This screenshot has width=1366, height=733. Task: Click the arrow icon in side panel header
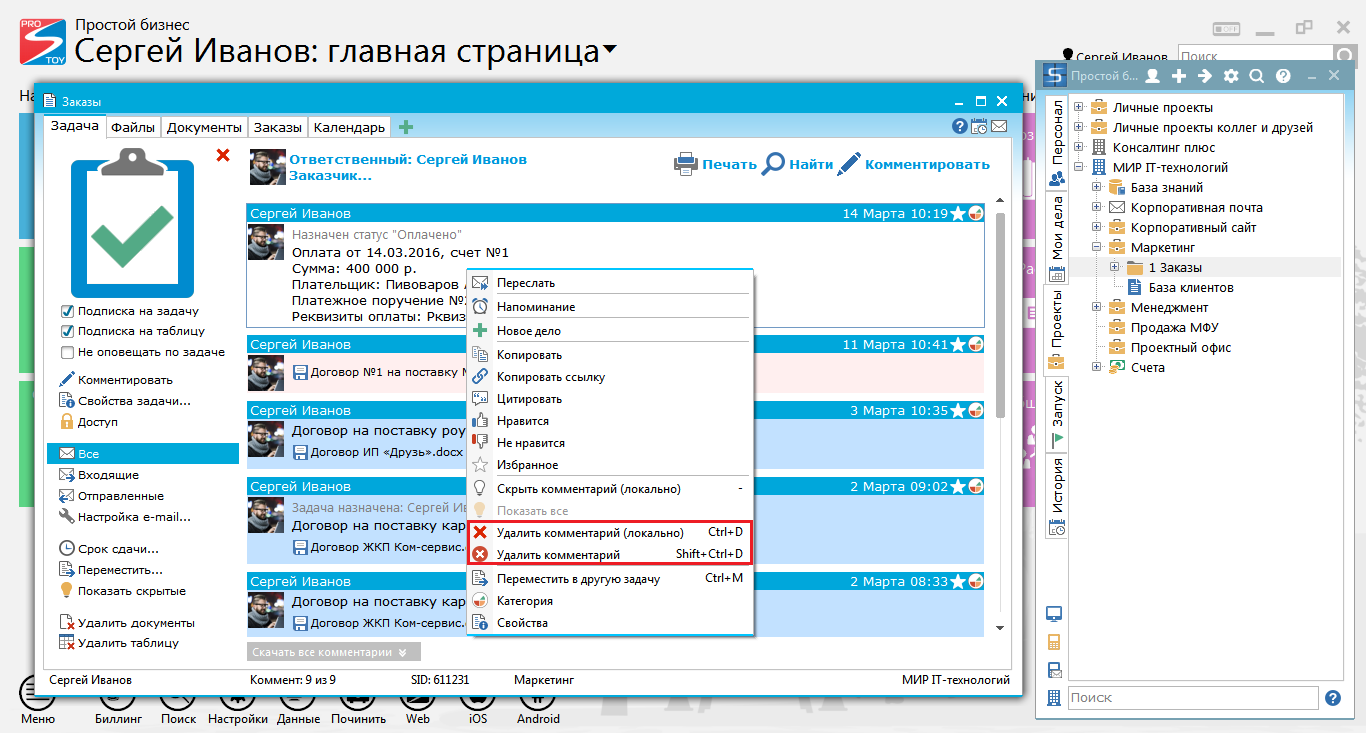coord(1205,76)
